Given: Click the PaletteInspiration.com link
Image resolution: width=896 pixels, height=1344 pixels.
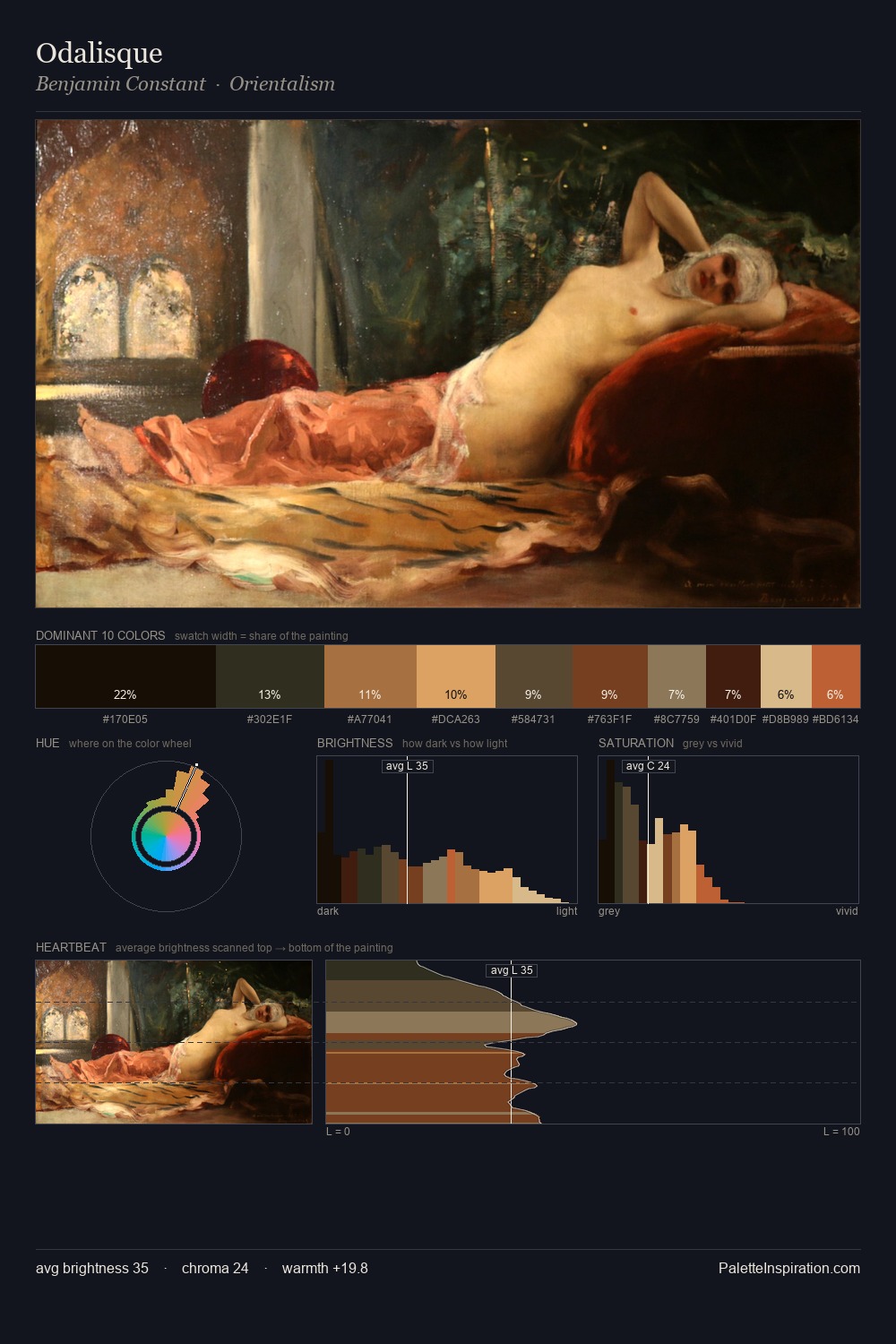Looking at the screenshot, I should click(789, 1268).
